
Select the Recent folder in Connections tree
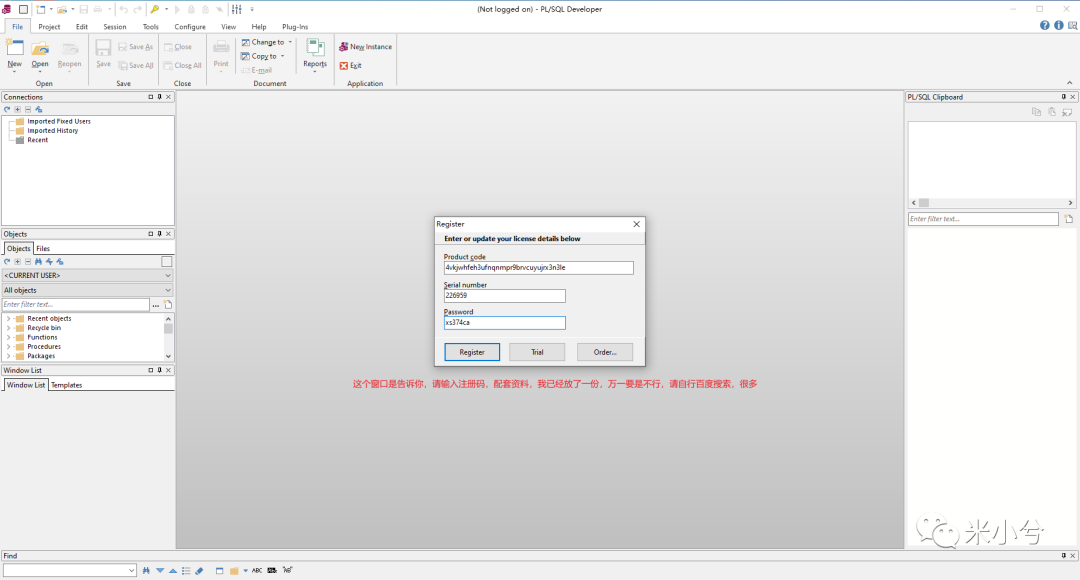tap(37, 140)
